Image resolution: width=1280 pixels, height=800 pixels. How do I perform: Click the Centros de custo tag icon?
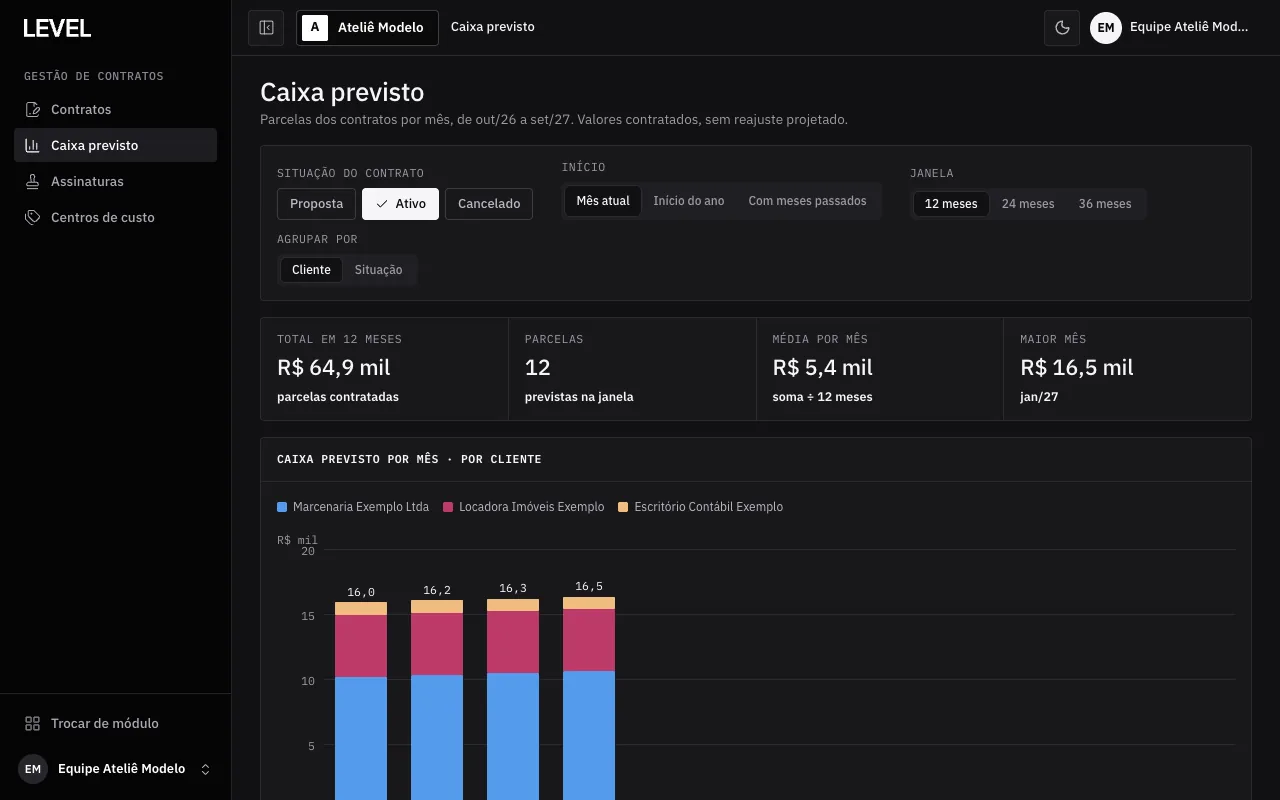(x=33, y=217)
